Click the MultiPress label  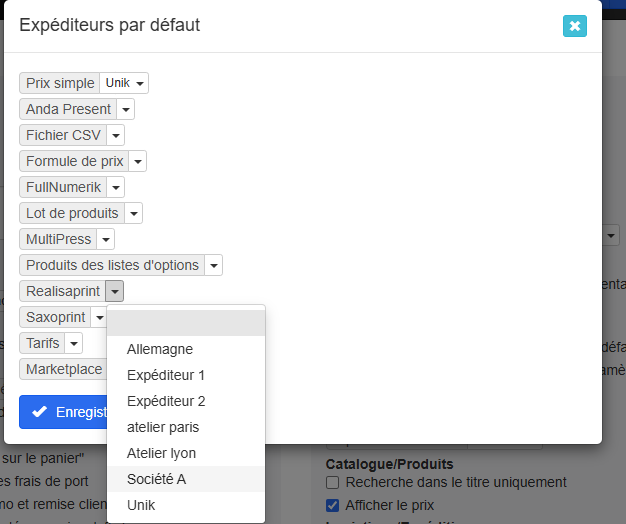(x=58, y=239)
